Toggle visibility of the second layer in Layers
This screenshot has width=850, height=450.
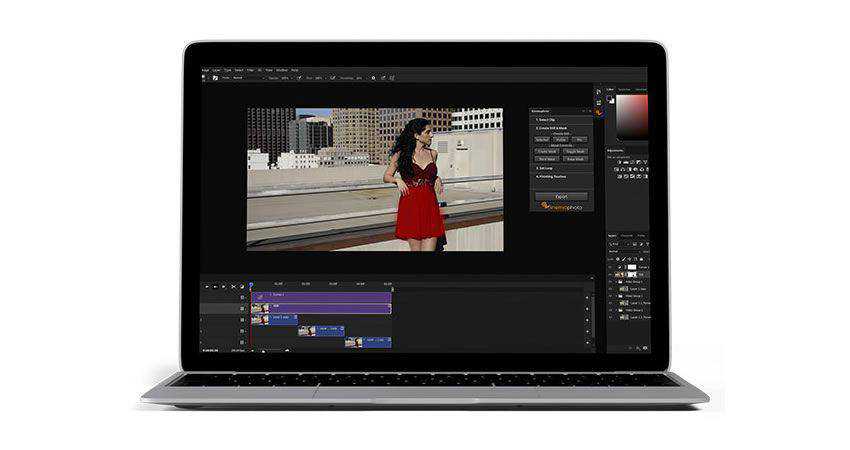(x=611, y=275)
